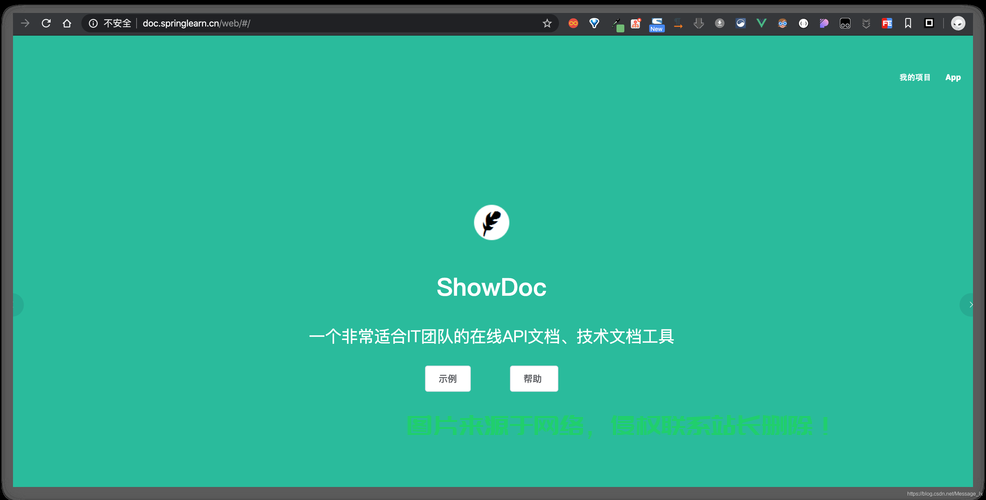The height and width of the screenshot is (500, 986).
Task: Open the Vue devtools extension icon
Action: 761,23
